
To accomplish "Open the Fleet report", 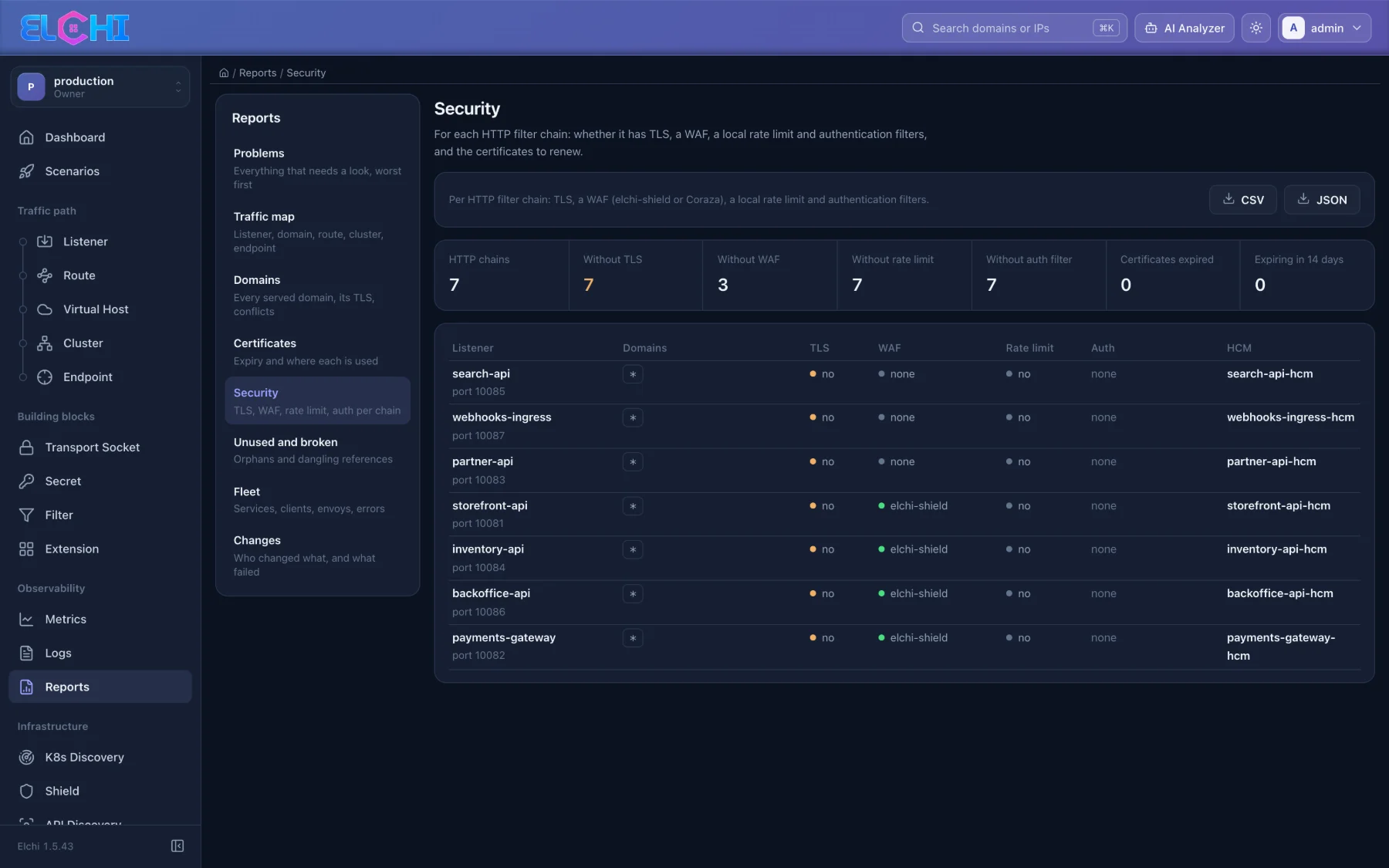I will tap(317, 499).
